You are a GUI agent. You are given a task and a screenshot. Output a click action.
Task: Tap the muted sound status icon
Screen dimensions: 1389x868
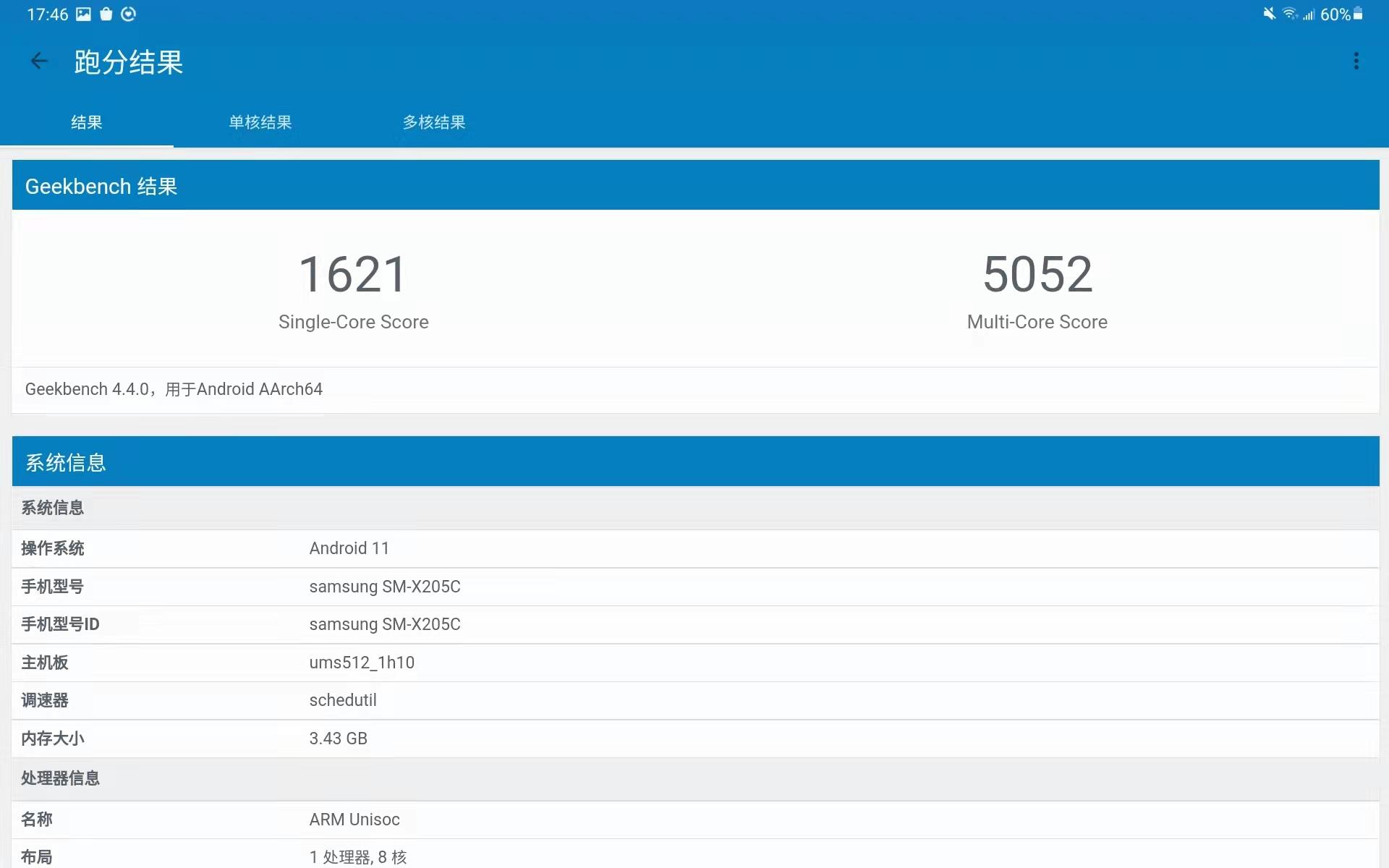coord(1269,14)
